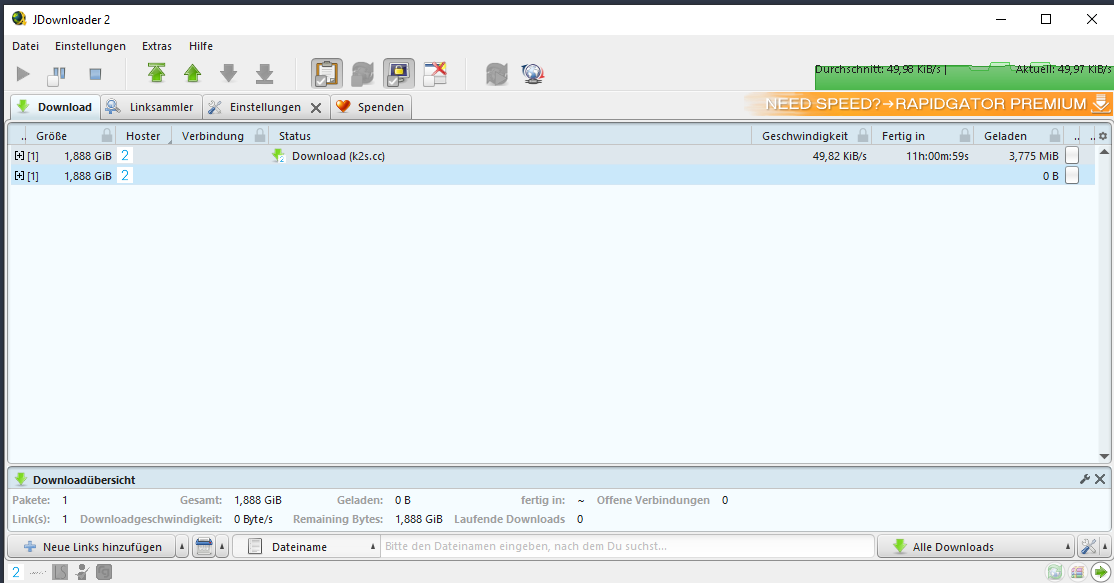This screenshot has height=583, width=1114.
Task: Click the striped list icon in status bar
Action: [1078, 572]
